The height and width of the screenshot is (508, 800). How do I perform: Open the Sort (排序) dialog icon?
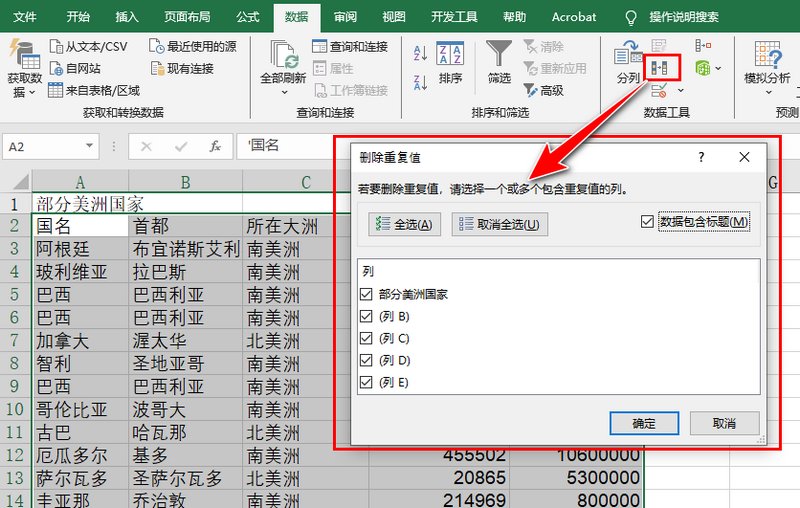pyautogui.click(x=450, y=54)
